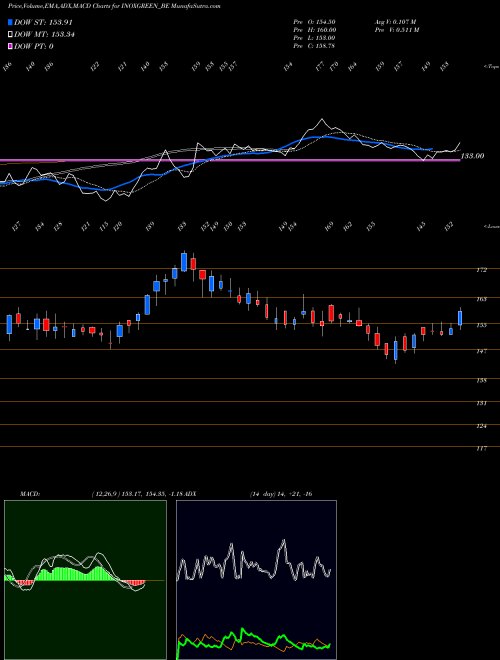Image resolution: width=500 pixels, height=660 pixels.
Task: Click the 'Pre O: 154.30' value
Action: 314,22
